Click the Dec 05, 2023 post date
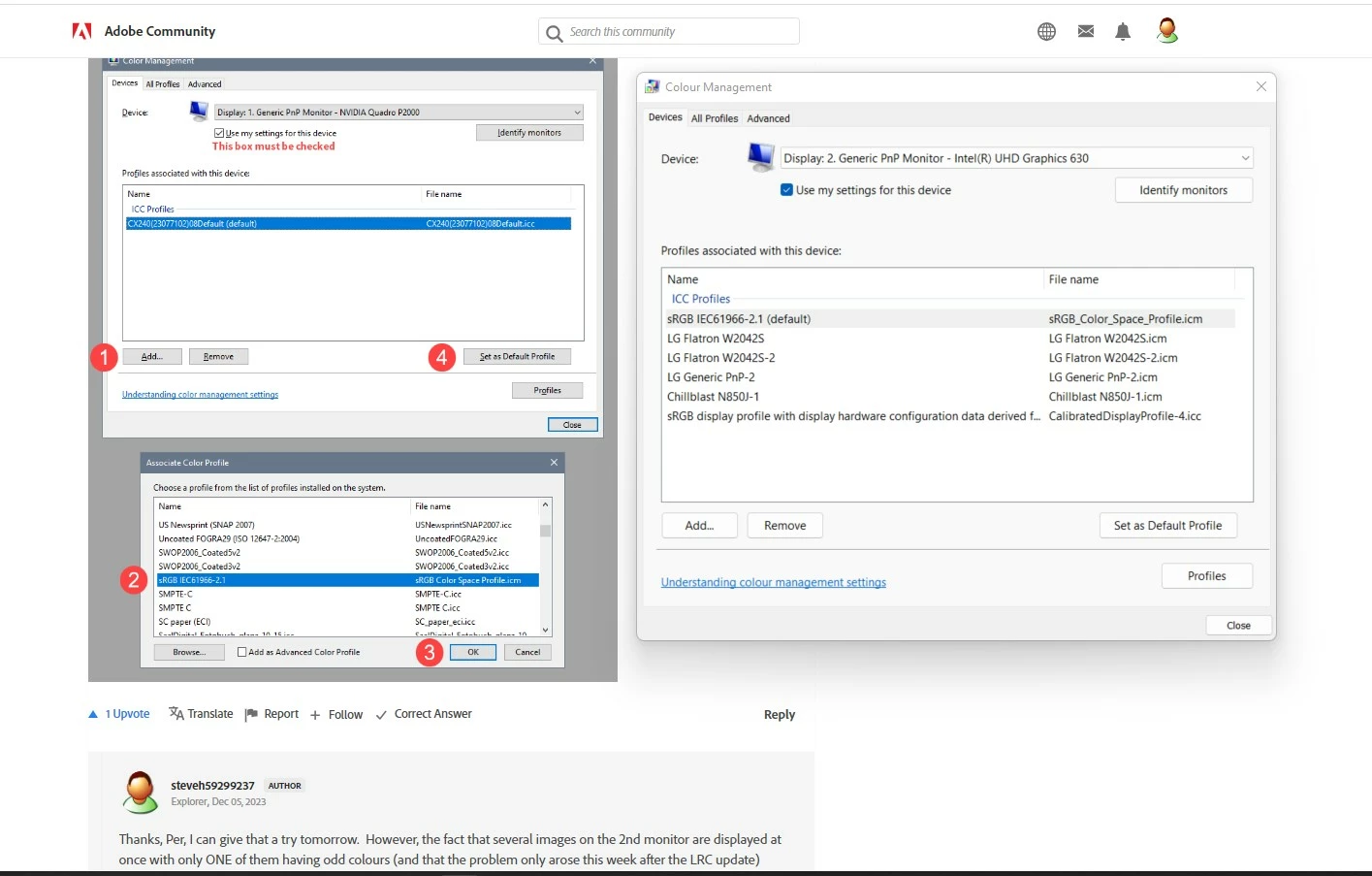The height and width of the screenshot is (876, 1372). click(239, 802)
